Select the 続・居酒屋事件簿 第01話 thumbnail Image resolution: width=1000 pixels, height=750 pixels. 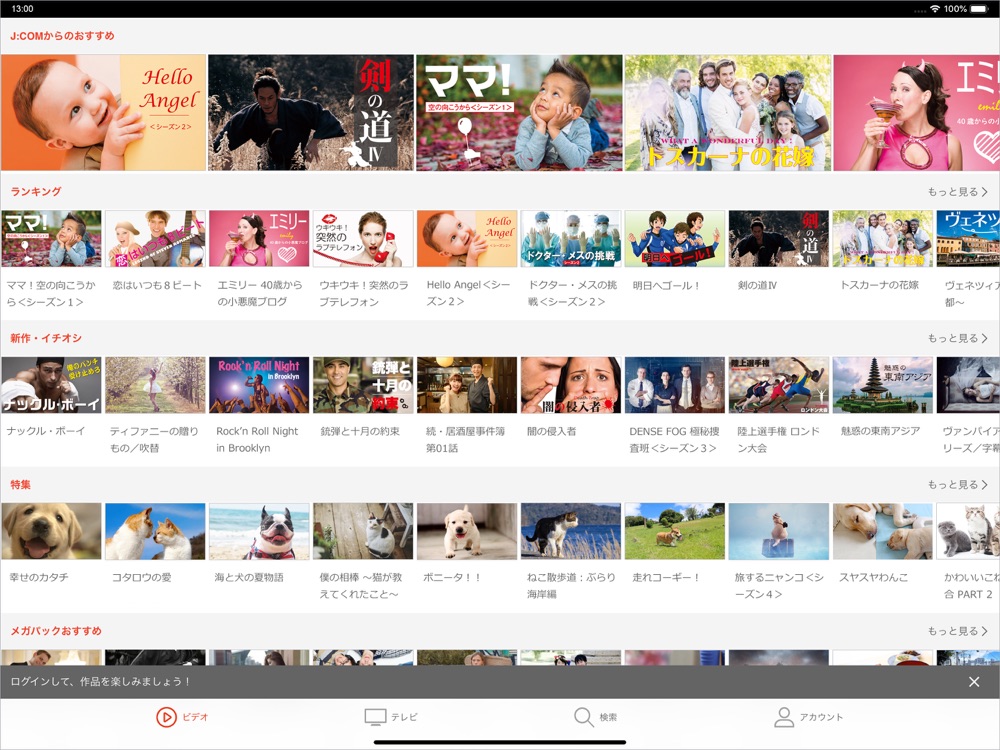pyautogui.click(x=467, y=385)
